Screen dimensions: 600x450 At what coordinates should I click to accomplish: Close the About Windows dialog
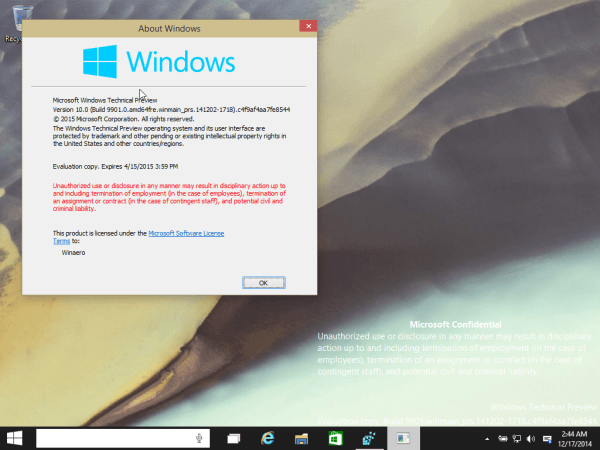(x=308, y=26)
